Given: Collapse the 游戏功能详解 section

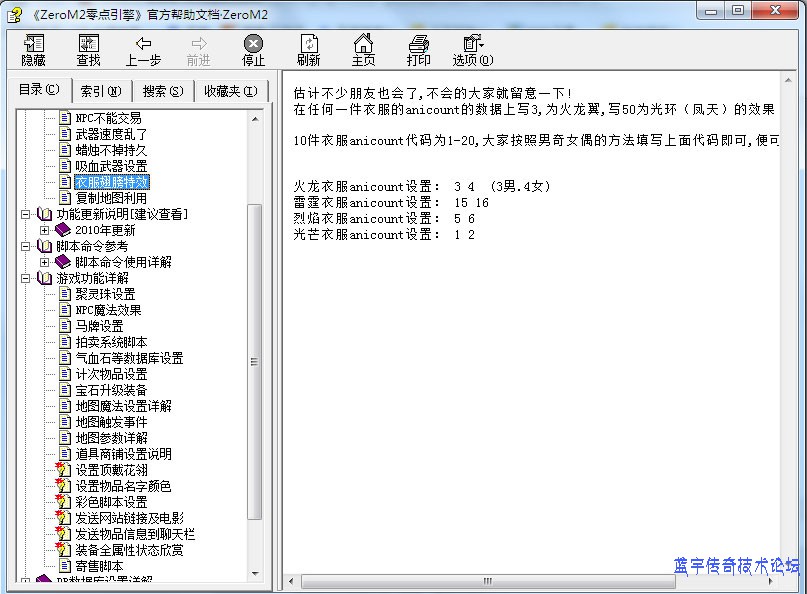Looking at the screenshot, I should point(26,278).
